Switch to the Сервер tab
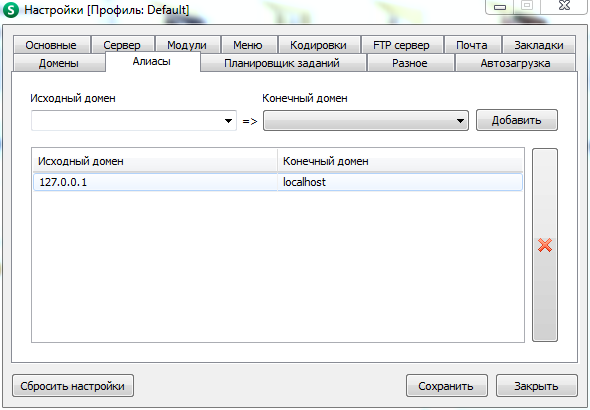Screen dimensions: 590x410 pyautogui.click(x=122, y=45)
